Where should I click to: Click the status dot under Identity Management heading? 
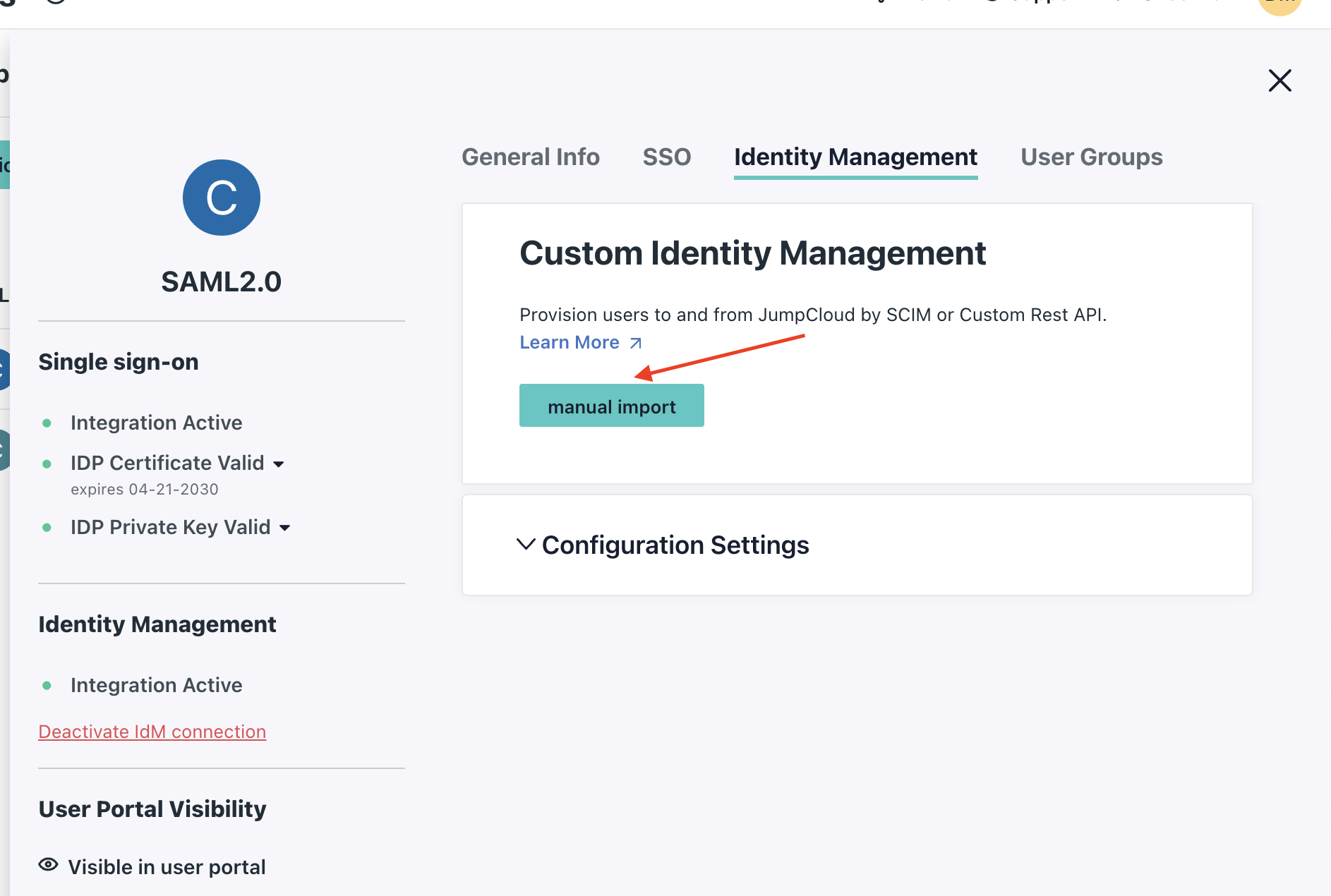pos(47,686)
